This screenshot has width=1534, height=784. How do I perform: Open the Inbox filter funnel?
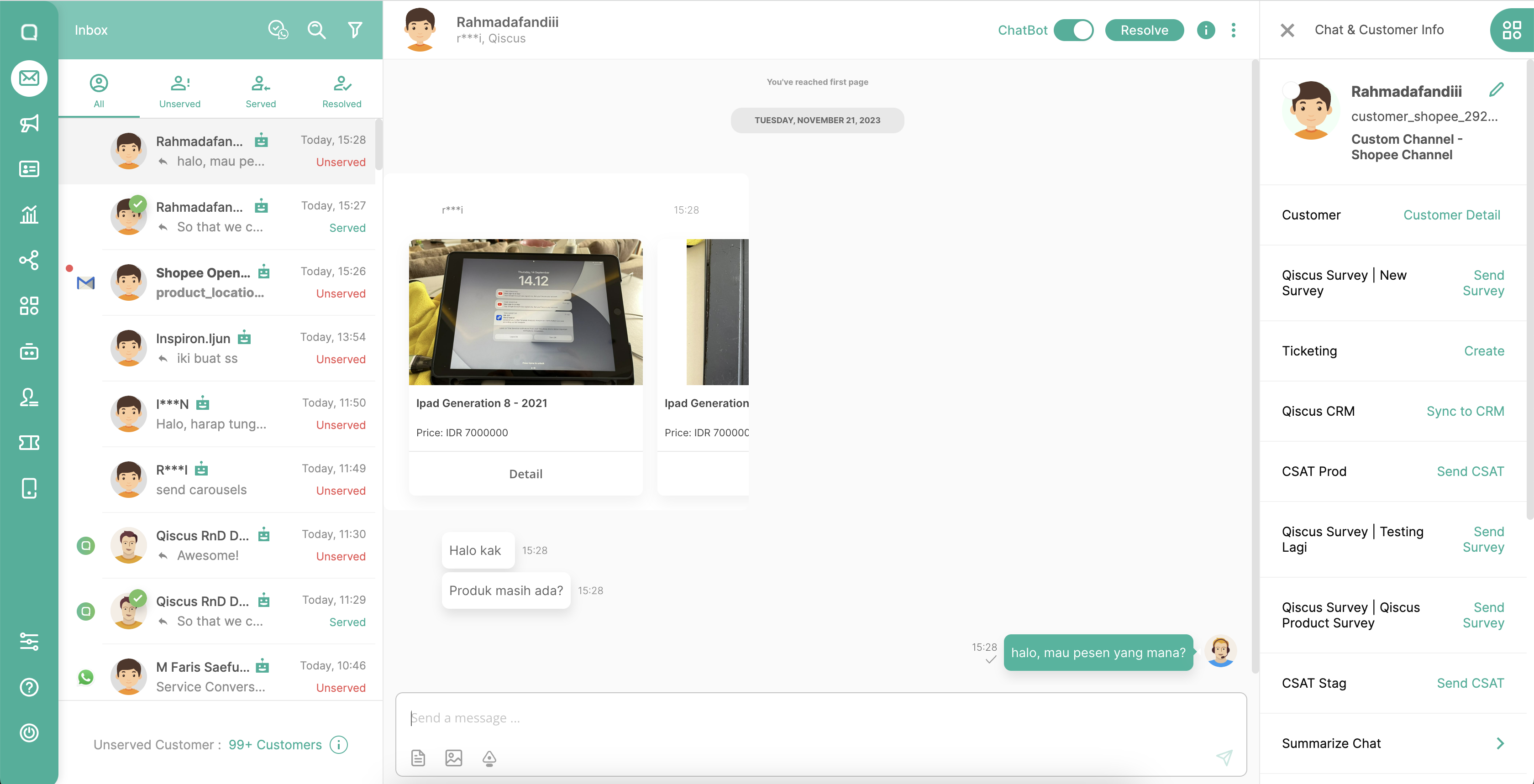(x=355, y=30)
